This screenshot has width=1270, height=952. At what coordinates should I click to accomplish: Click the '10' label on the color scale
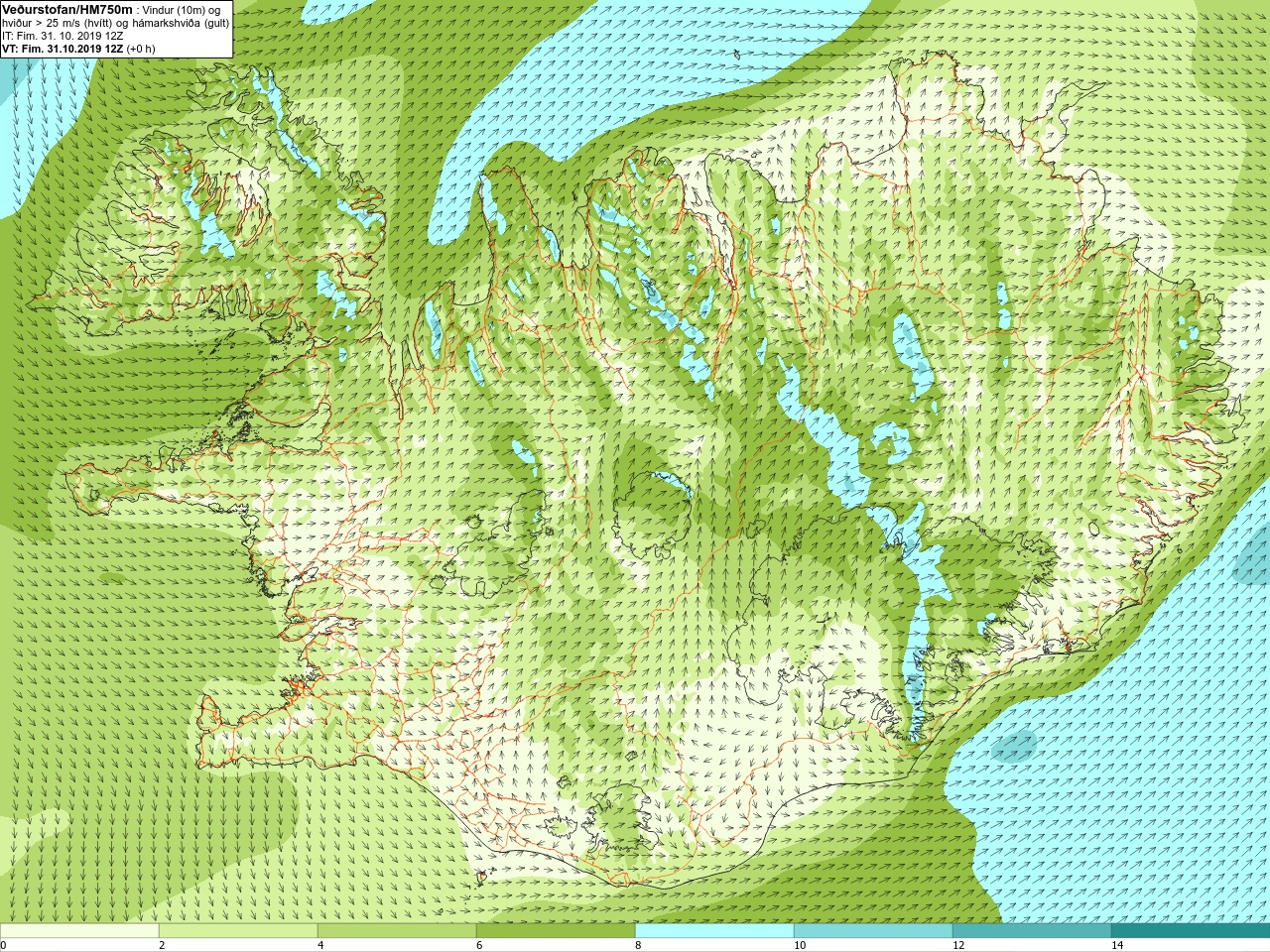click(800, 945)
